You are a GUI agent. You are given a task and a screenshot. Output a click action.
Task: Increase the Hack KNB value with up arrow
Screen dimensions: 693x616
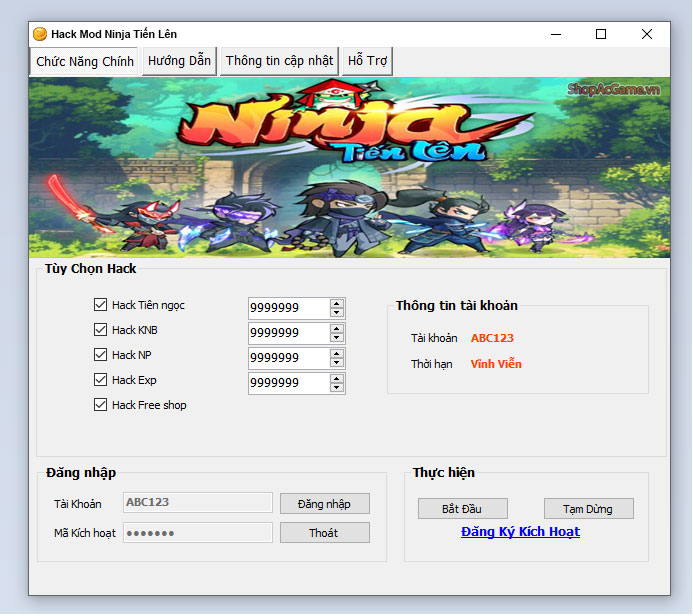[x=337, y=329]
